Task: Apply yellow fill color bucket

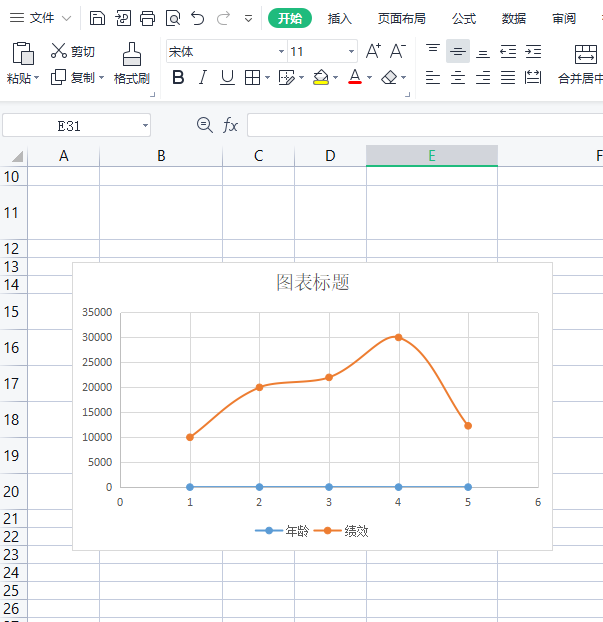Action: 321,77
